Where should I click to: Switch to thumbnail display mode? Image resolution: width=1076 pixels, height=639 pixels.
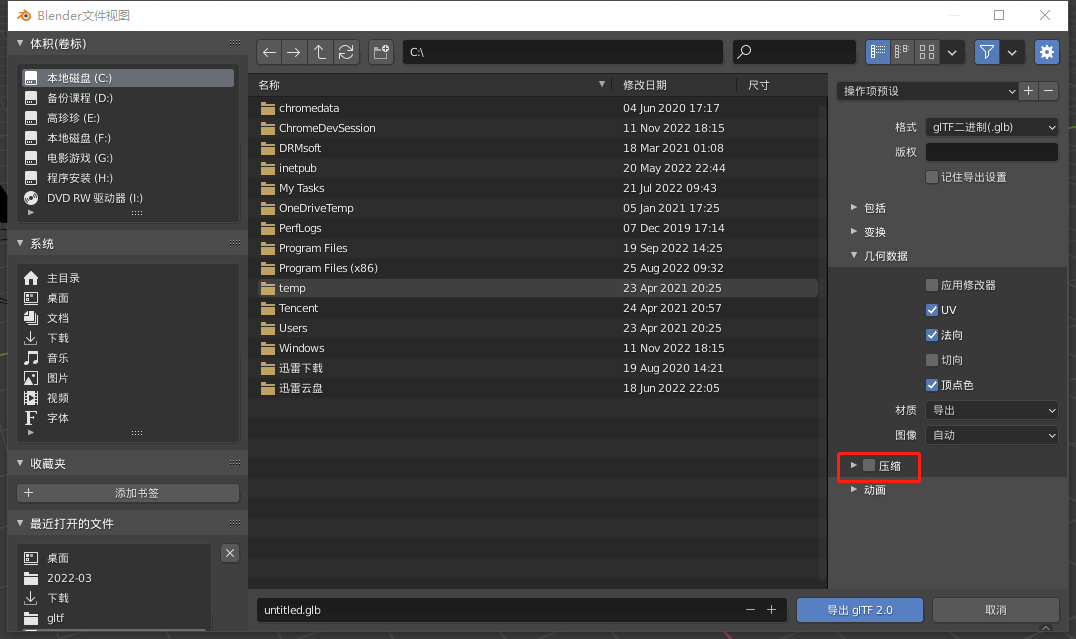click(927, 52)
